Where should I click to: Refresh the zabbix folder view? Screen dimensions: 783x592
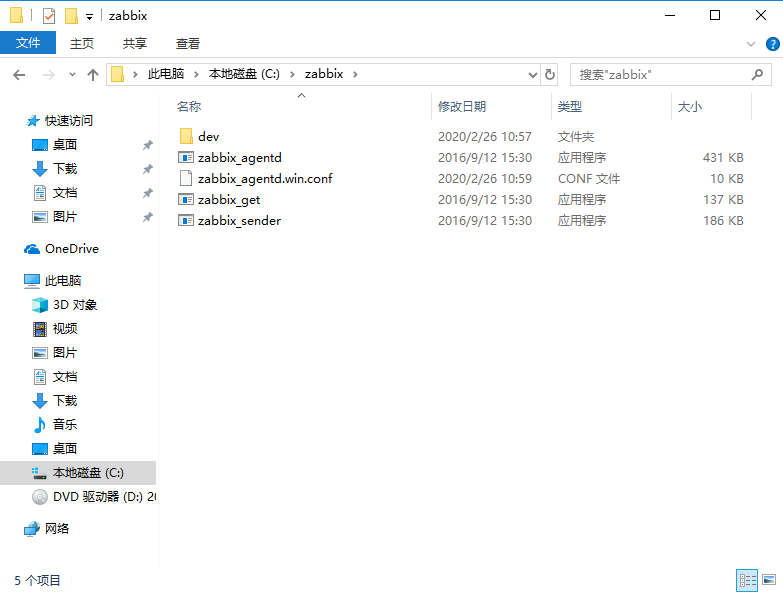coord(549,75)
